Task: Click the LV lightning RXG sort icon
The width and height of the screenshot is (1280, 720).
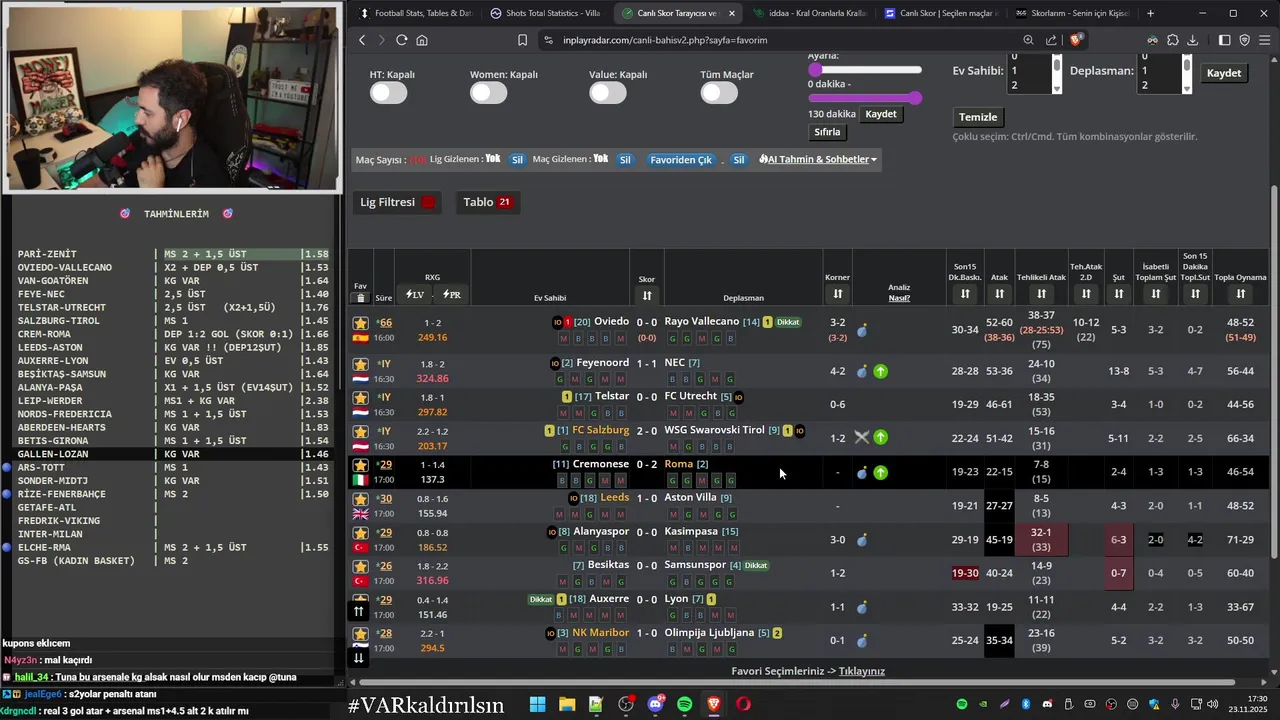Action: click(x=414, y=295)
